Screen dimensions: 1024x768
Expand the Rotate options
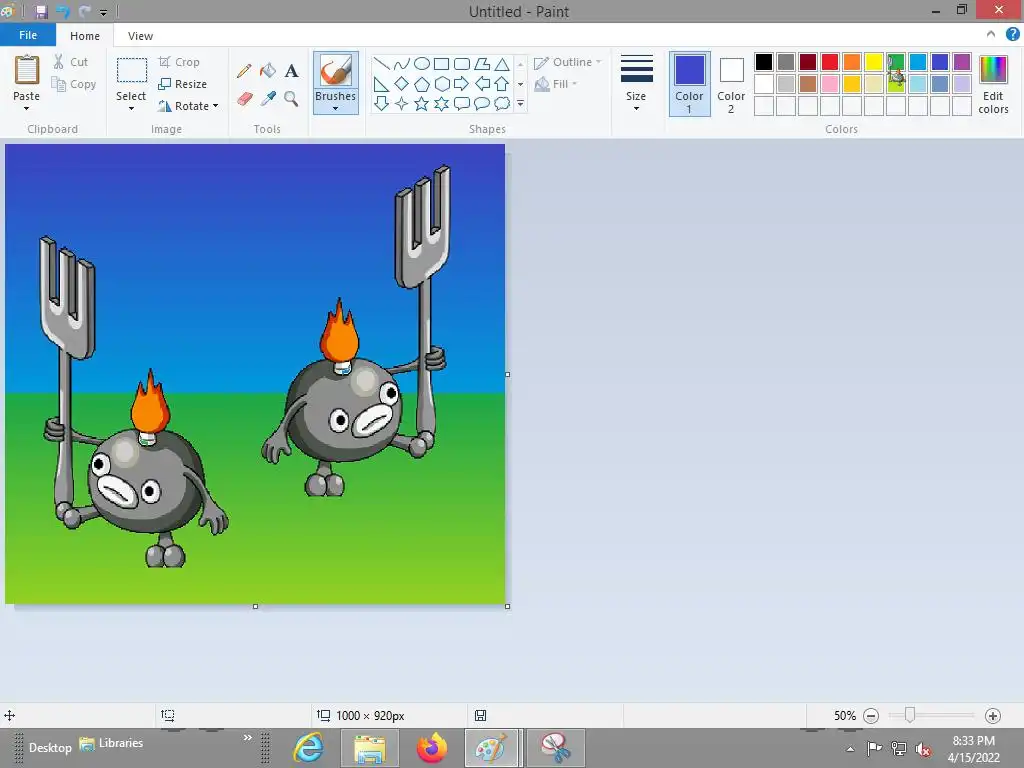click(216, 106)
